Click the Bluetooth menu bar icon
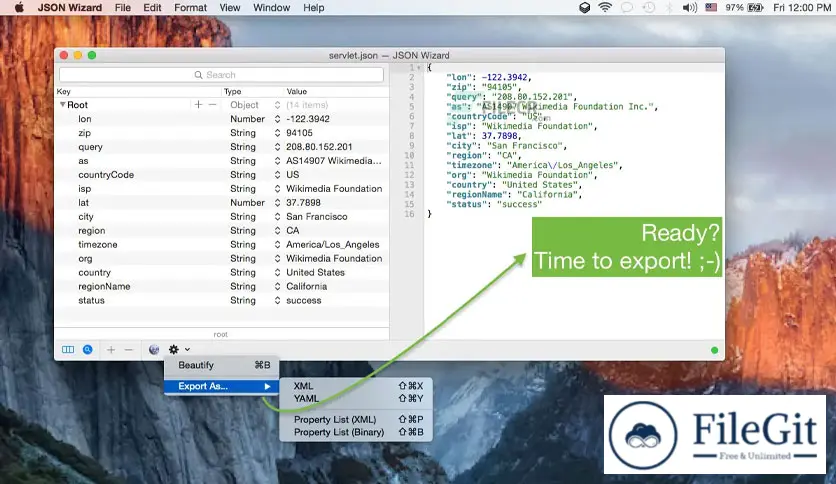This screenshot has height=484, width=836. click(x=670, y=7)
